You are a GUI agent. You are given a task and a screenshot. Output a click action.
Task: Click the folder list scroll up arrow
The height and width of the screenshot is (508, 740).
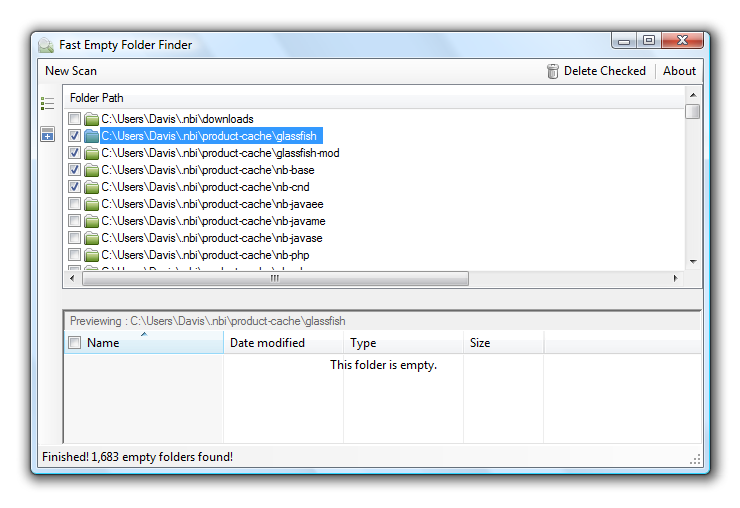point(693,95)
